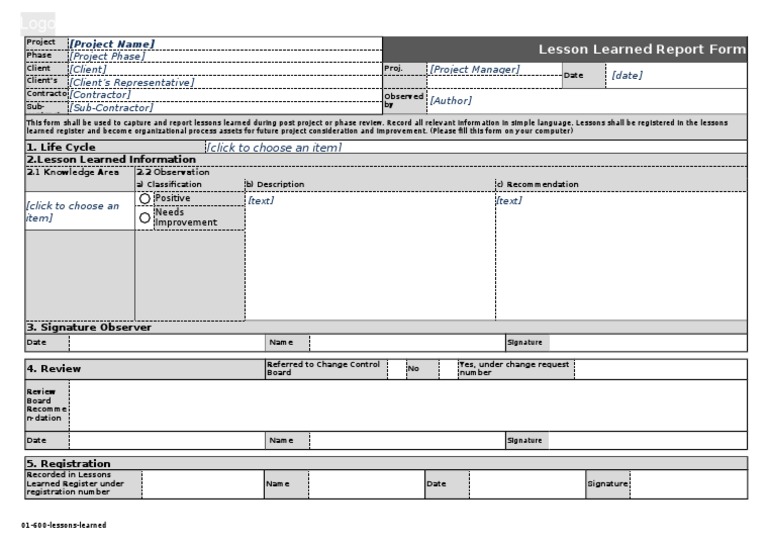
Task: Click the 4. Review heading
Action: click(x=53, y=369)
